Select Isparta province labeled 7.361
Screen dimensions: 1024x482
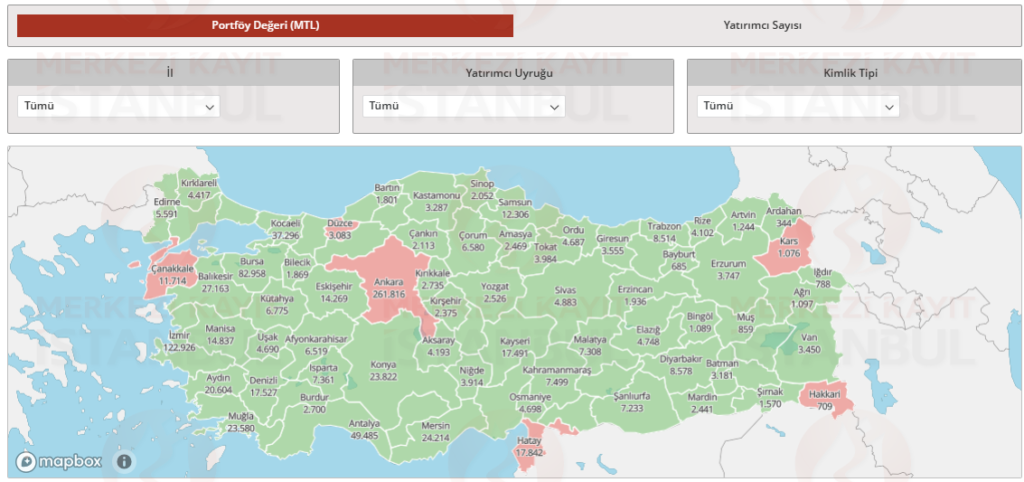(323, 373)
